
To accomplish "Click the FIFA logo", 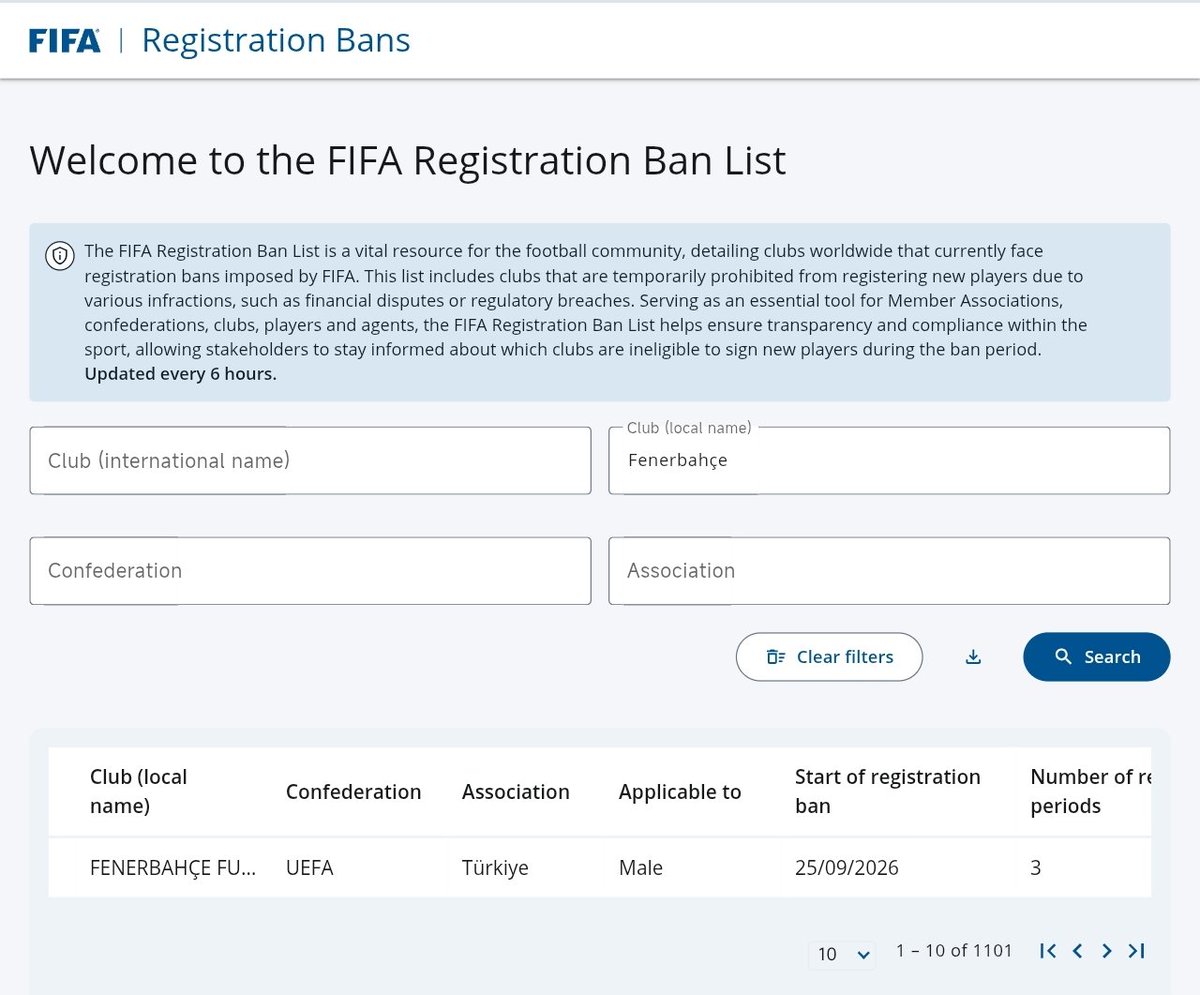I will 64,41.
